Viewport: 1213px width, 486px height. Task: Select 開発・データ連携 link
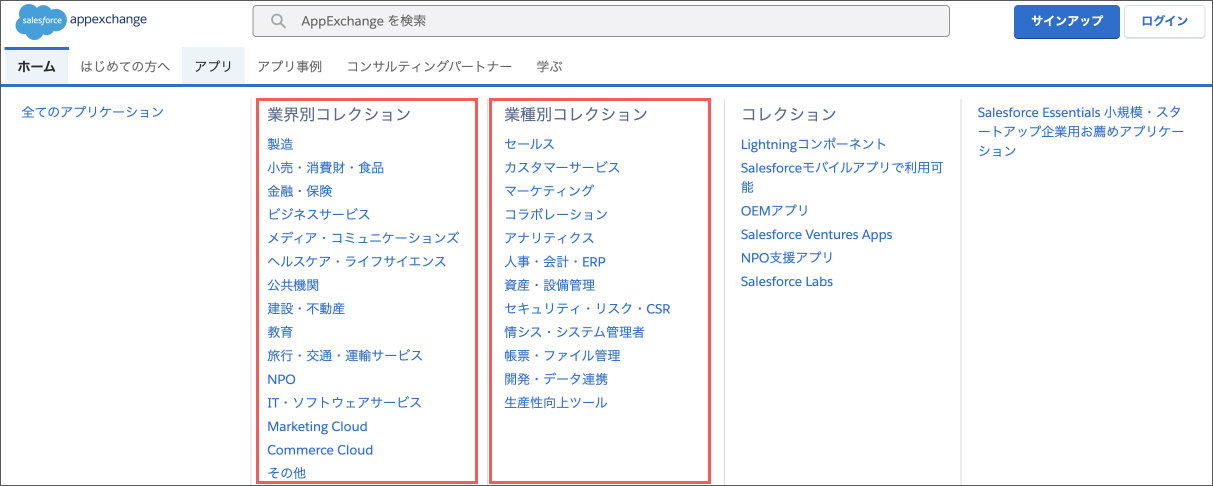tap(556, 379)
